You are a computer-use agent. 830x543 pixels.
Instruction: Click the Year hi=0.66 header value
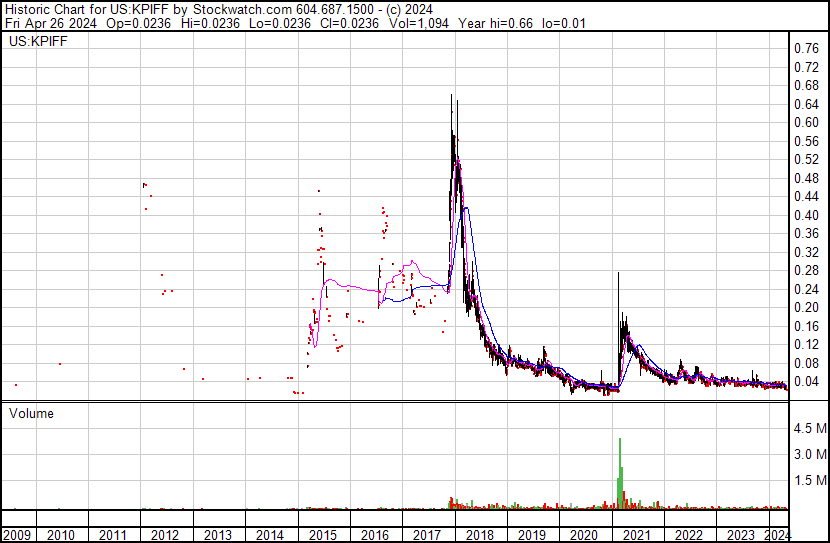495,23
